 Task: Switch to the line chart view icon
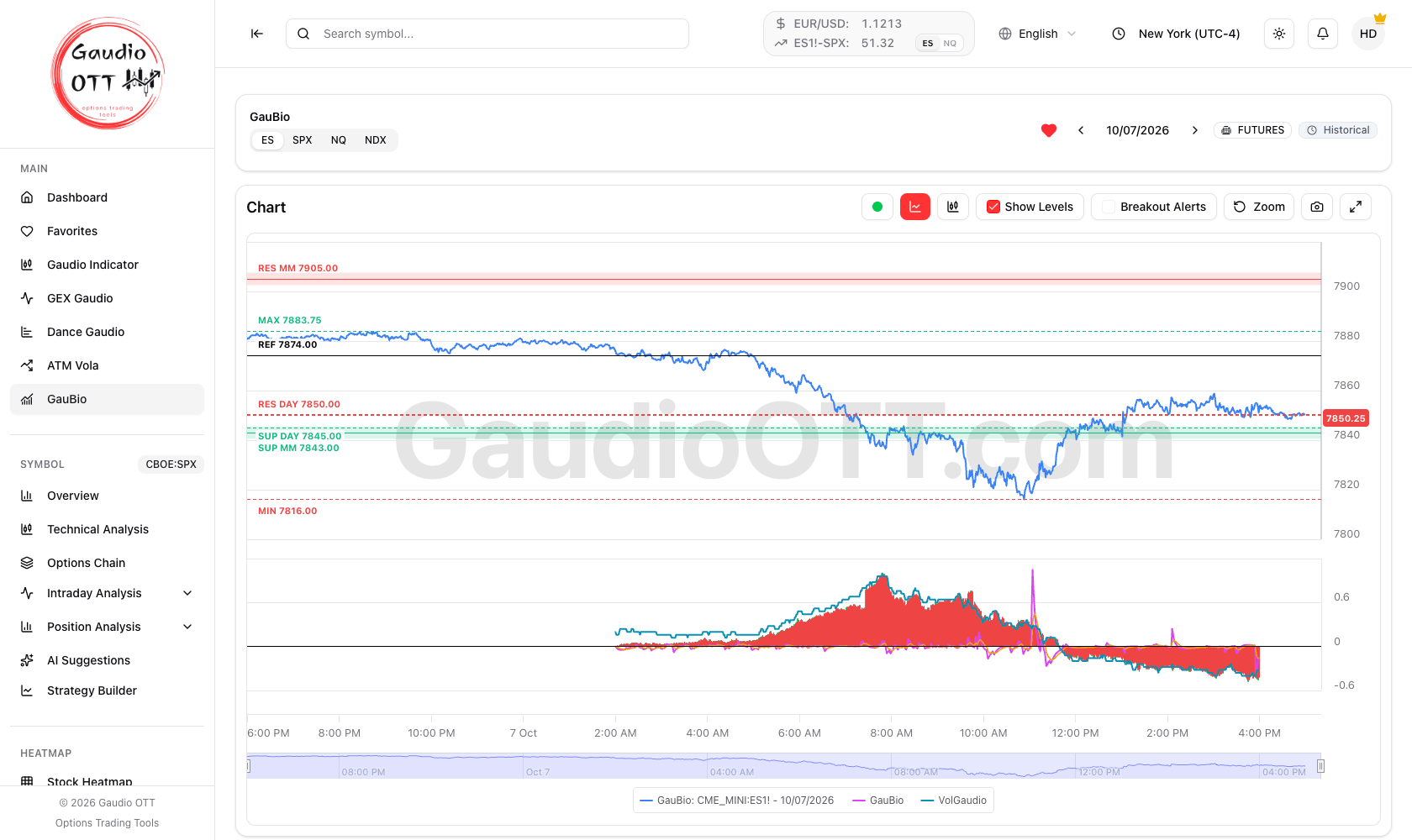[915, 207]
